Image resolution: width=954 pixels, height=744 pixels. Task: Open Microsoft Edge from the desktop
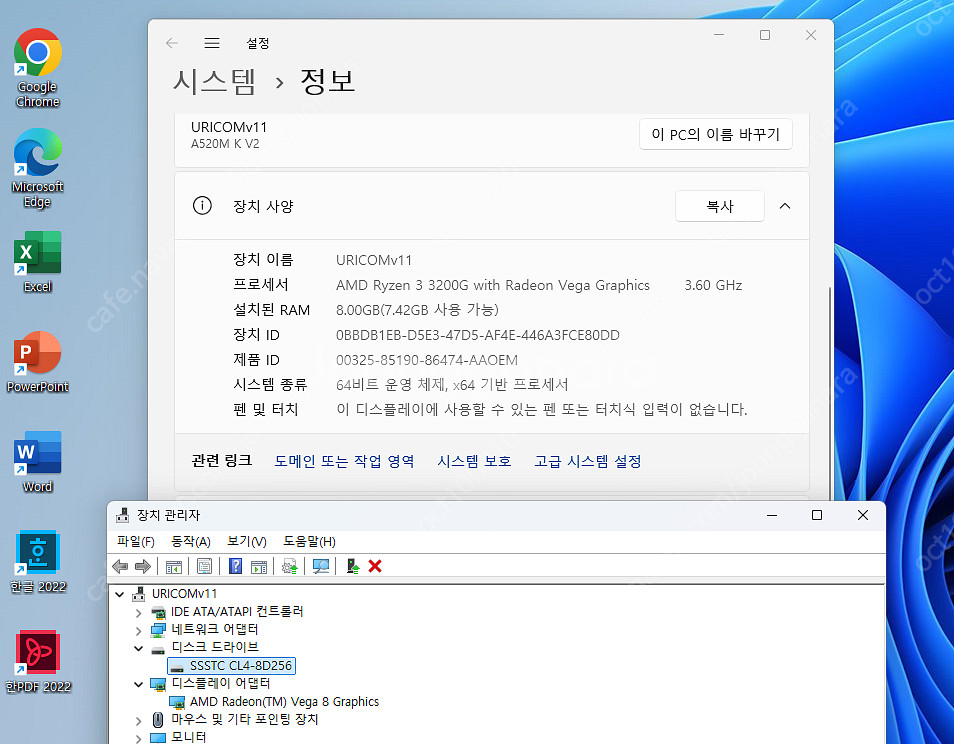[37, 155]
